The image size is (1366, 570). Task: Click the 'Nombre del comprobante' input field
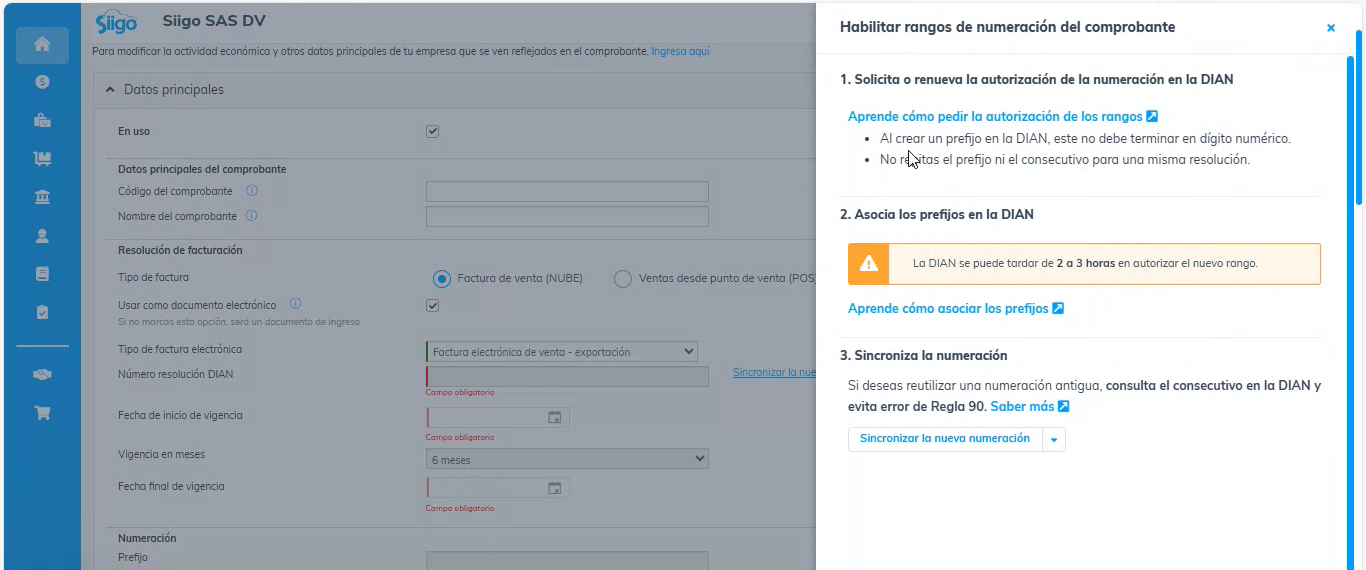(x=567, y=217)
